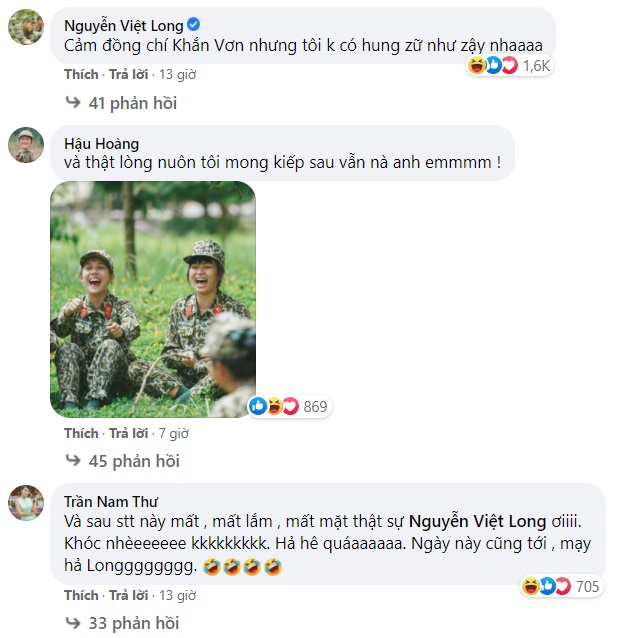Viewport: 620px width, 638px height.
Task: Like Nguyễn Việt Long's comment with Thích
Action: (x=81, y=74)
